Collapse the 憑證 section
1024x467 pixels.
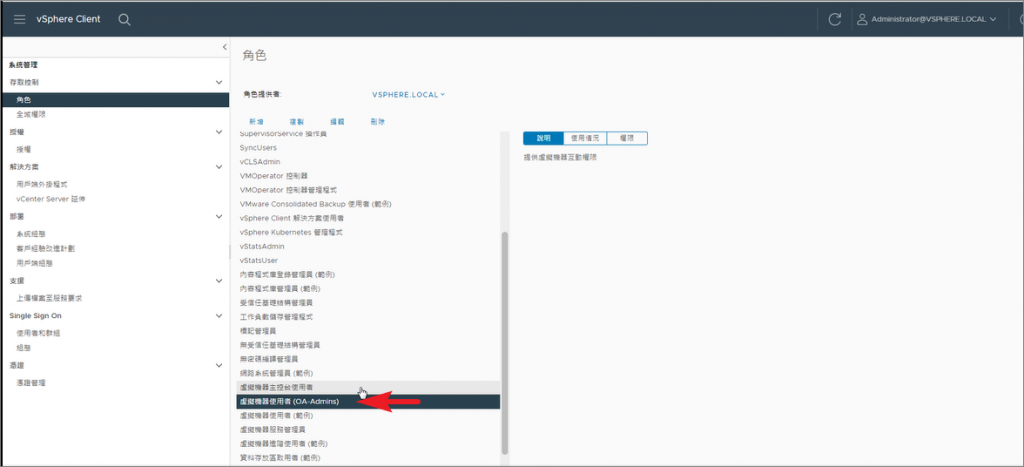coord(219,365)
